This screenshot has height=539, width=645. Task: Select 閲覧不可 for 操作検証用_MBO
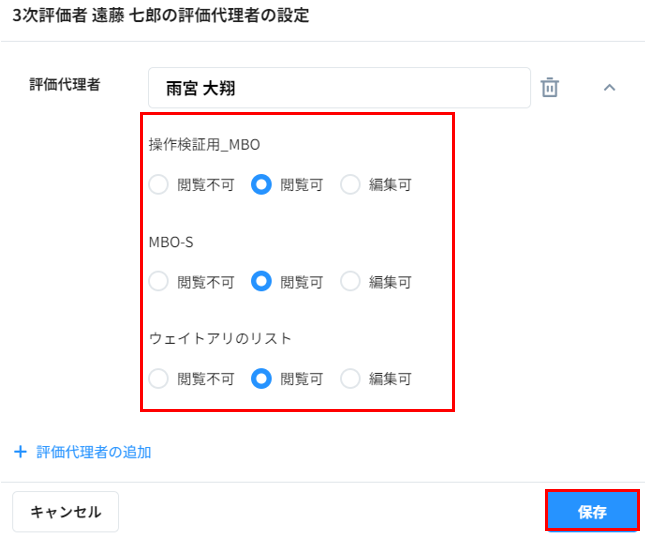pos(158,185)
